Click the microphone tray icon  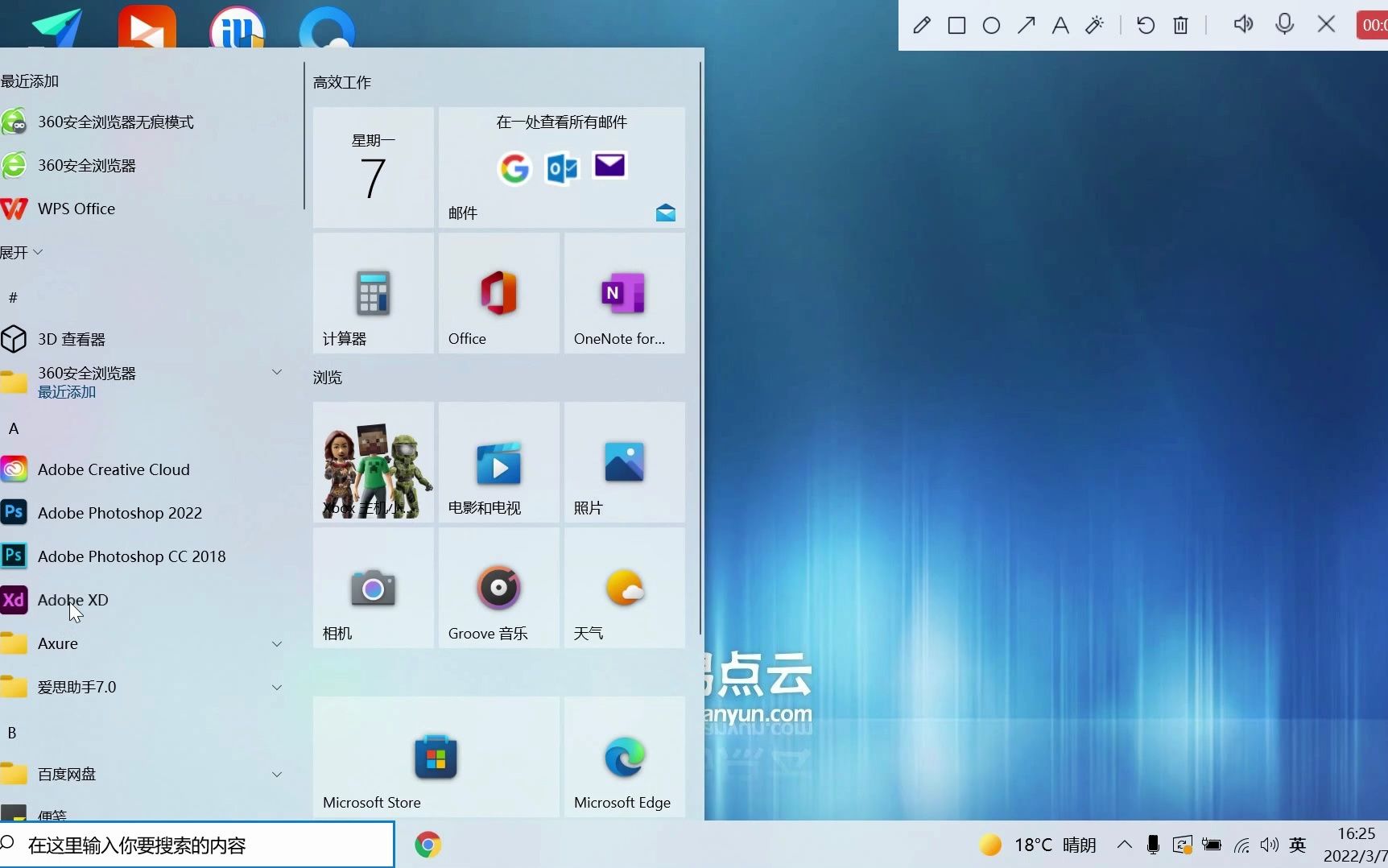pyautogui.click(x=1153, y=845)
